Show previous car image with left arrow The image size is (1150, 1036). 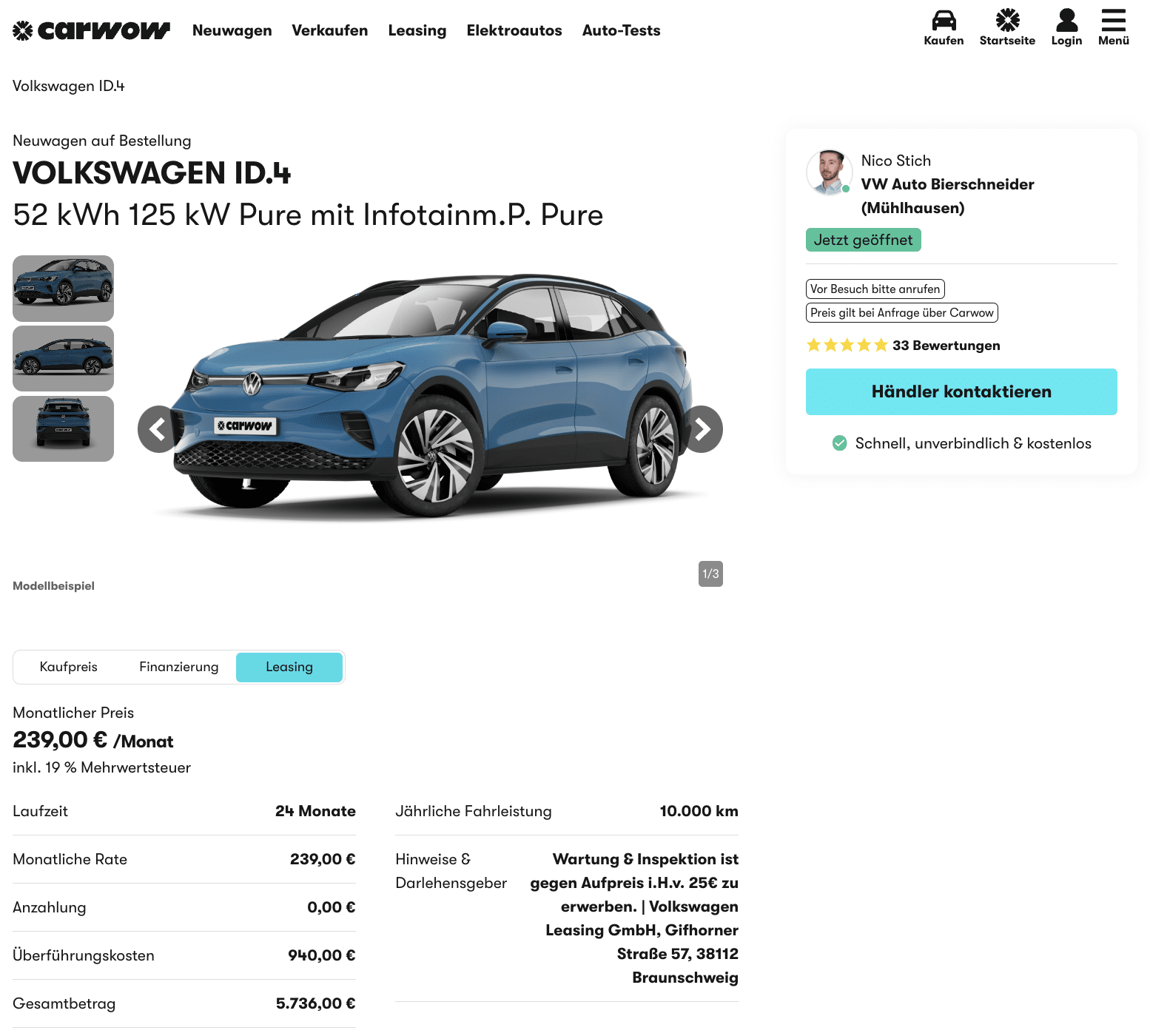pos(159,429)
